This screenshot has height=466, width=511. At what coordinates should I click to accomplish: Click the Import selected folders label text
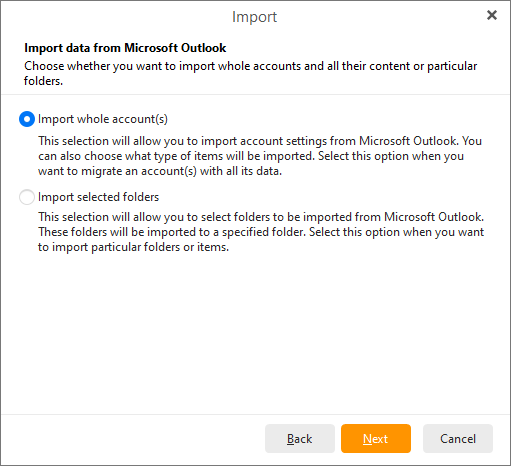click(x=98, y=197)
